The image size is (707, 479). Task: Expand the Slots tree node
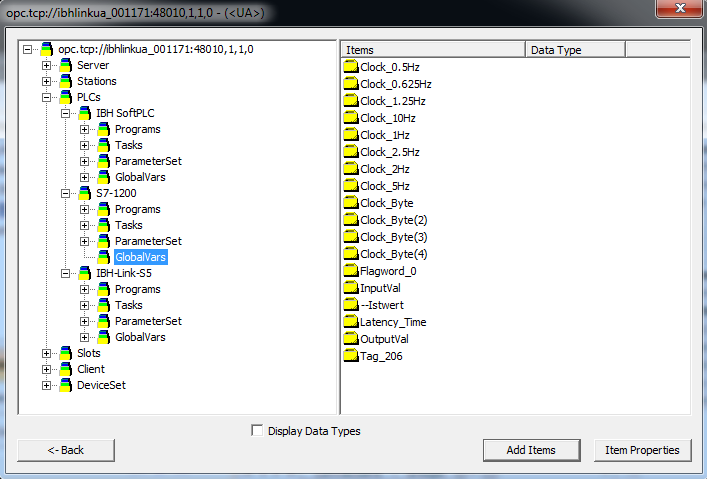pos(47,353)
